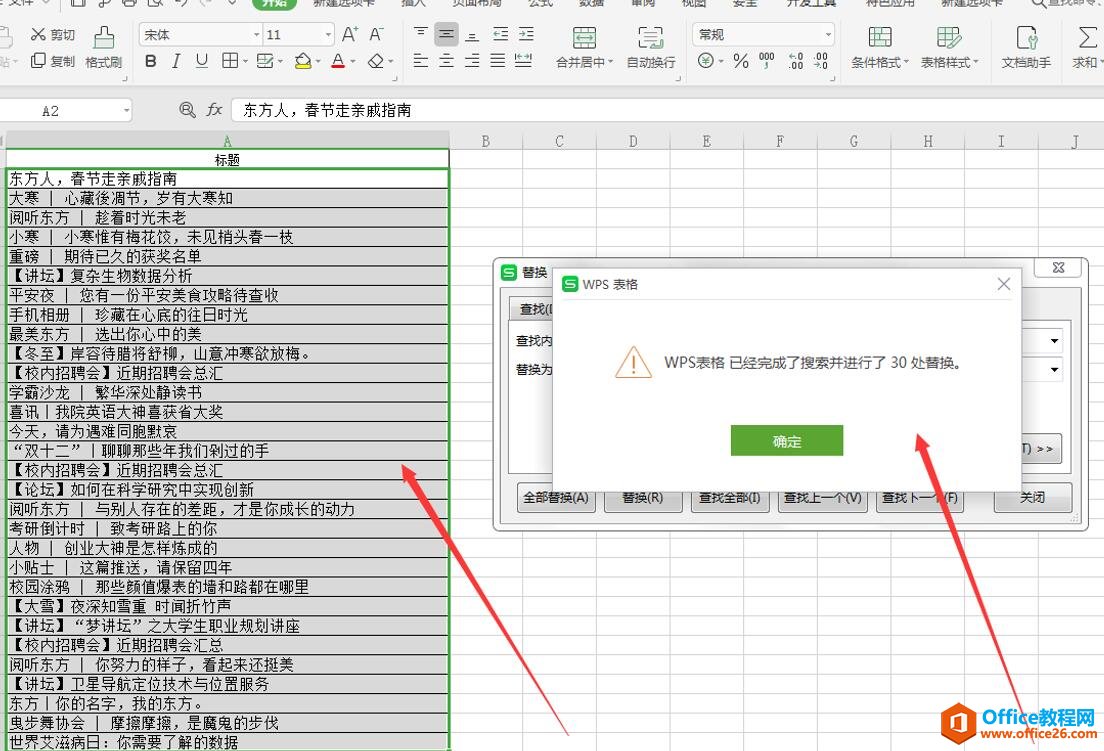Select cell '东方人，春节走亲戚指南'
This screenshot has width=1104, height=751.
227,179
